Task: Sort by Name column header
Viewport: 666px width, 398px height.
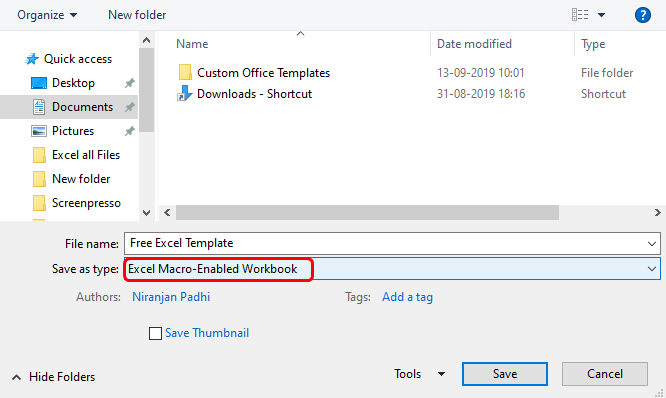Action: (192, 44)
